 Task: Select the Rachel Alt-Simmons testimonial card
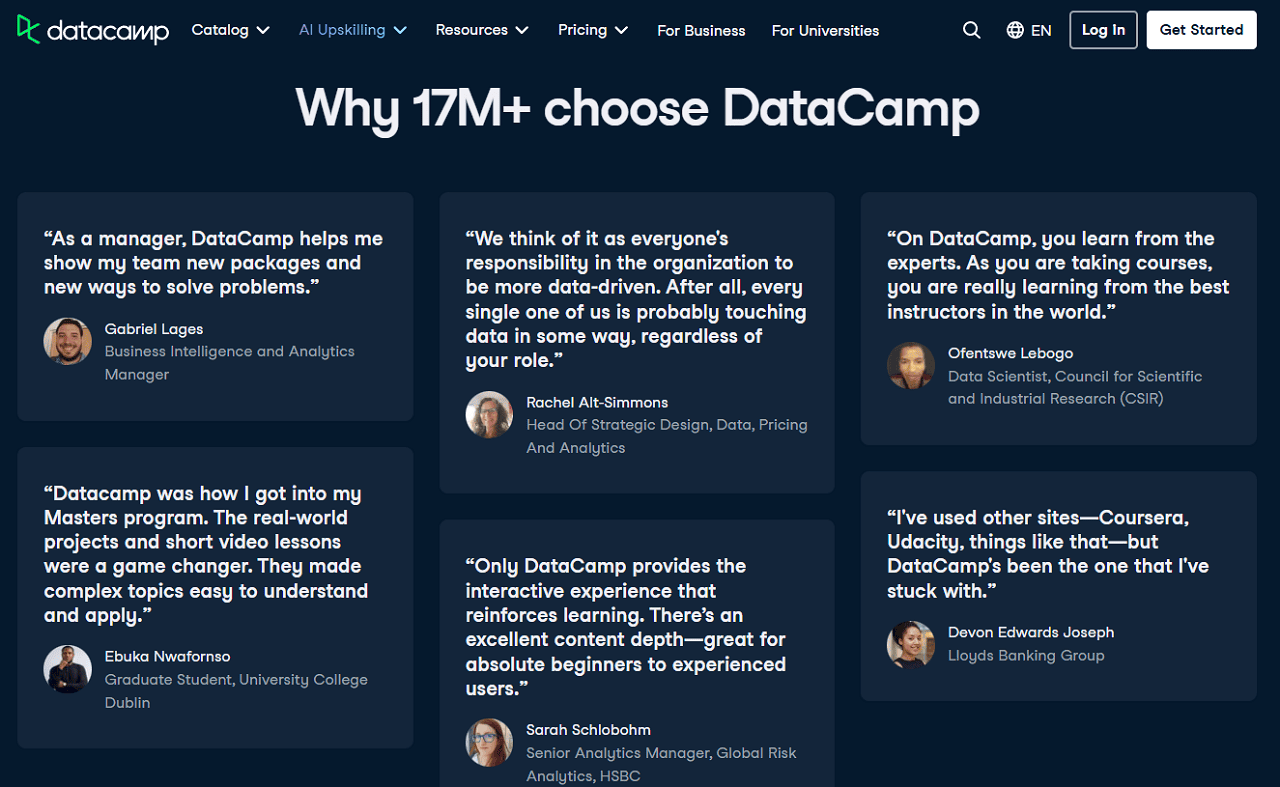pos(637,342)
